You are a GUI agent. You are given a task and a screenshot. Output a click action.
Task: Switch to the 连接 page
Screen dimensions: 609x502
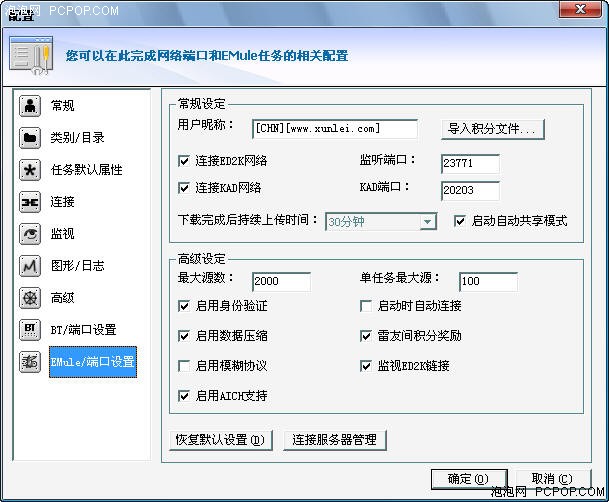click(x=63, y=201)
